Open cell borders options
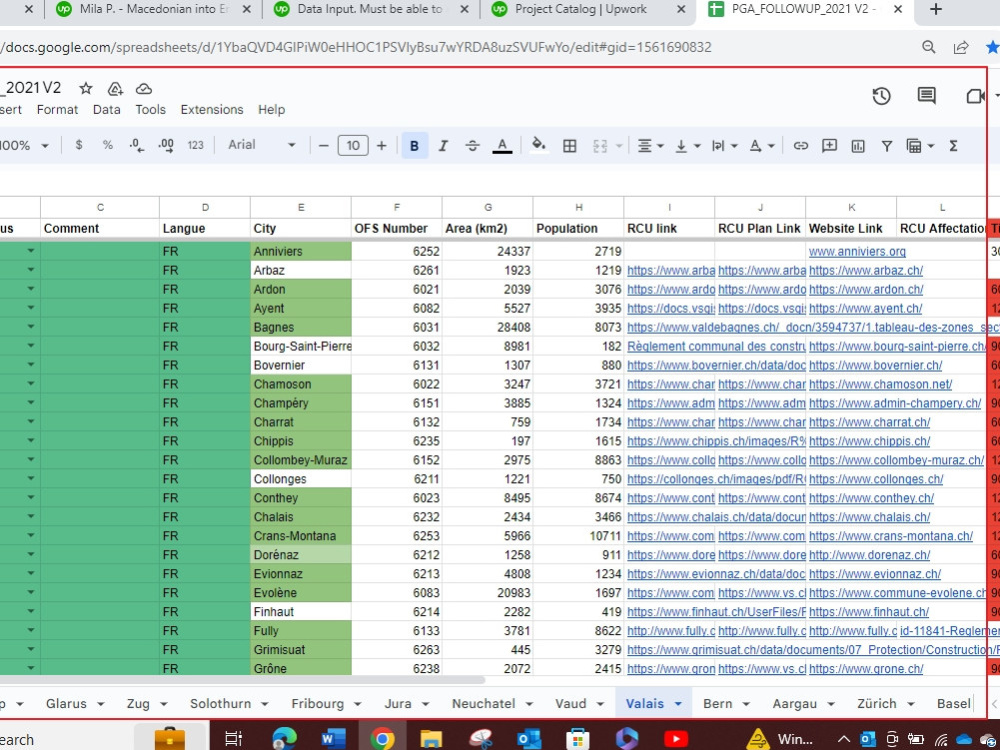 [570, 146]
